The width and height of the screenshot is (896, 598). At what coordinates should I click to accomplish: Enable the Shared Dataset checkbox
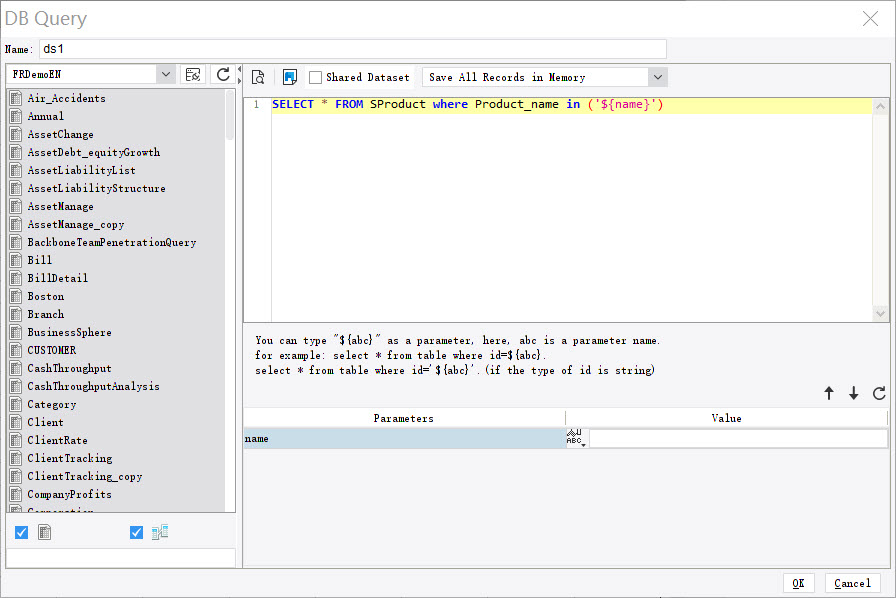315,77
